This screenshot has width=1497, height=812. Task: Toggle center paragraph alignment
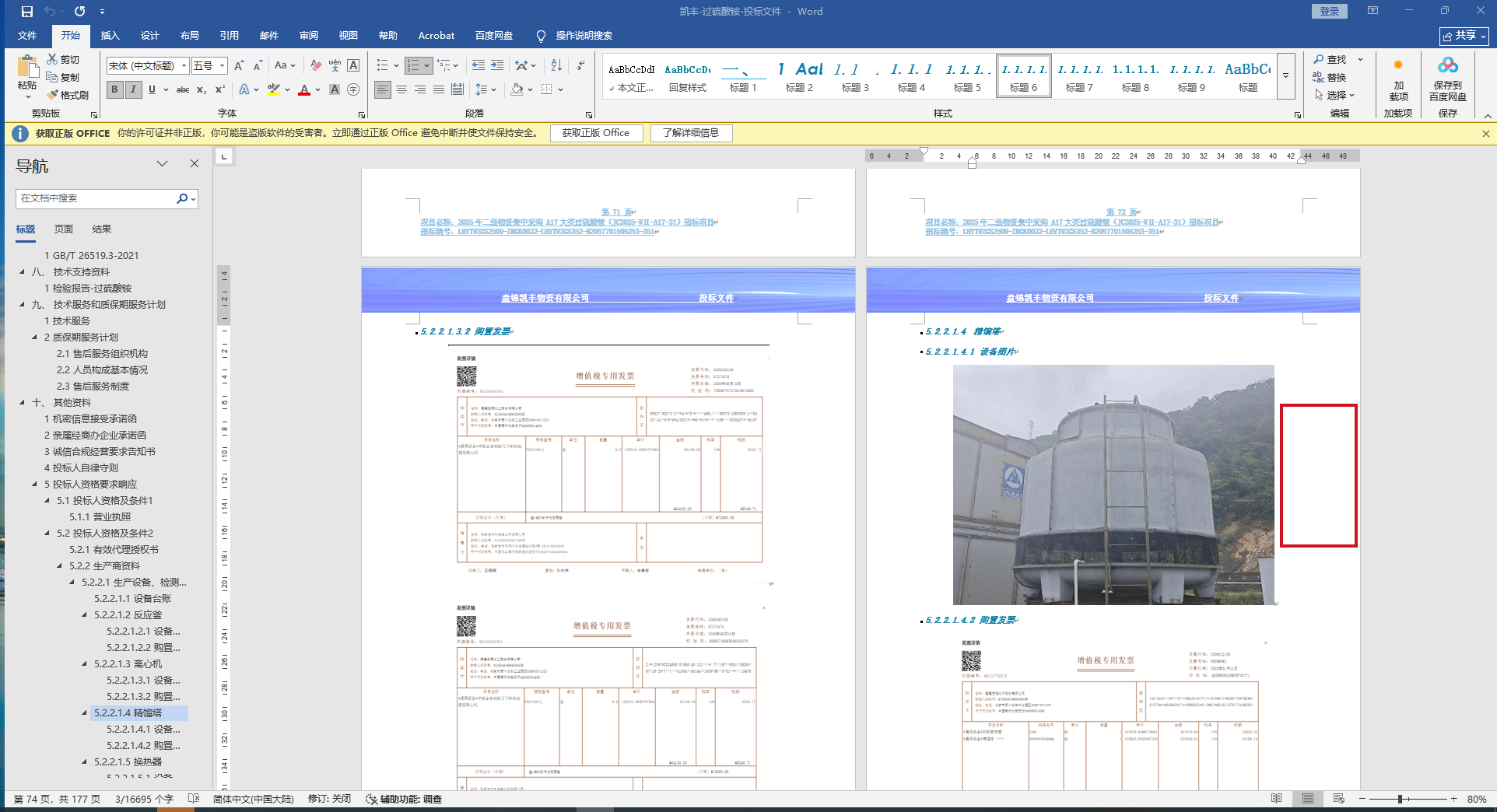tap(401, 89)
